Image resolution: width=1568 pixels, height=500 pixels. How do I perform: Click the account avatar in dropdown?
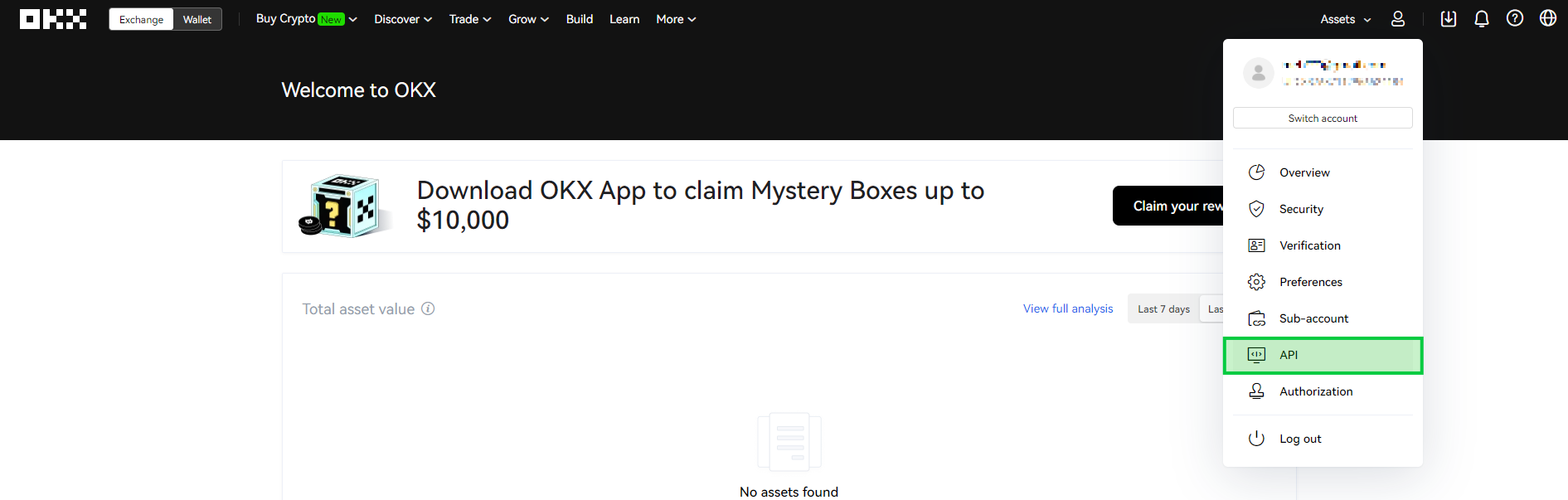1259,73
